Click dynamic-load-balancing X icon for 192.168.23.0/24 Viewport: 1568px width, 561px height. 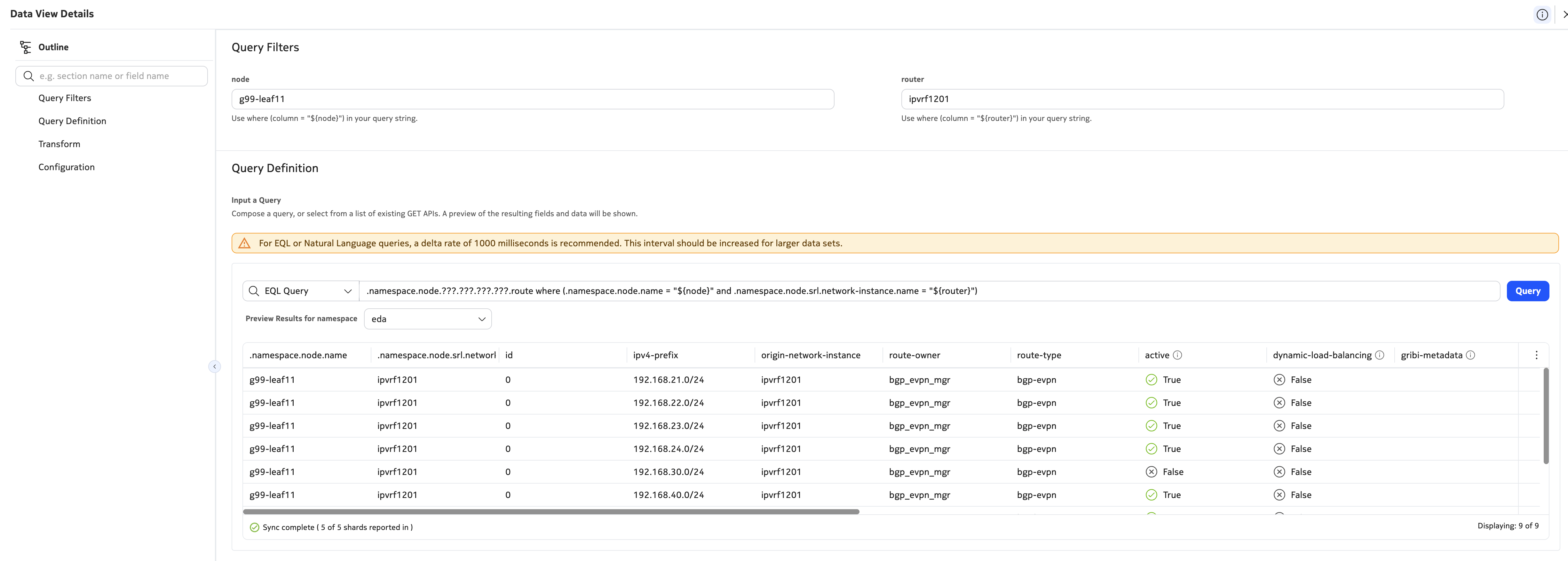[x=1279, y=426]
